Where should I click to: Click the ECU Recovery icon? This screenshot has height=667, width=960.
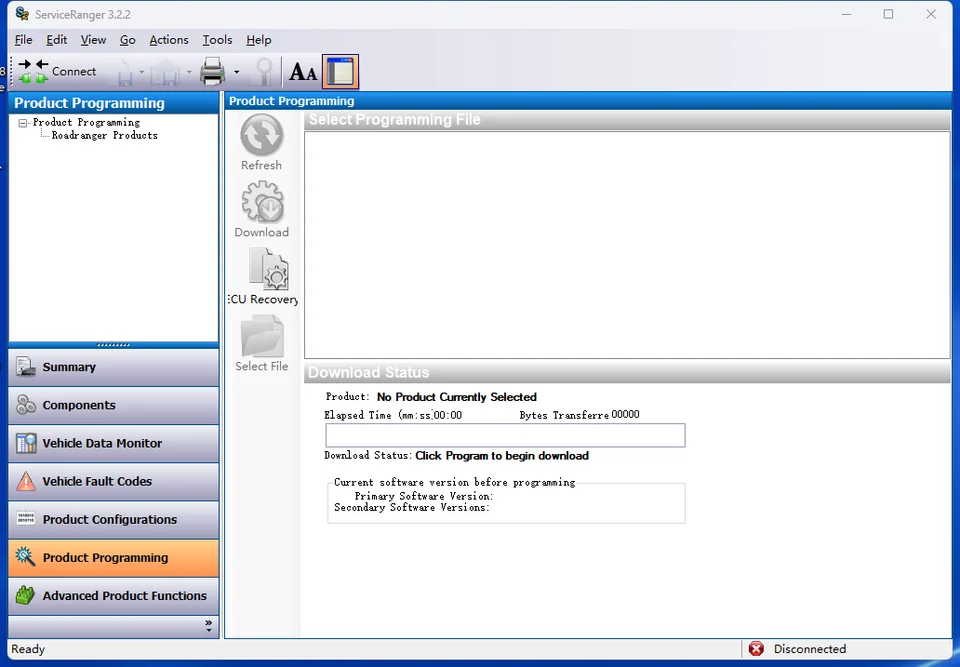coord(268,268)
